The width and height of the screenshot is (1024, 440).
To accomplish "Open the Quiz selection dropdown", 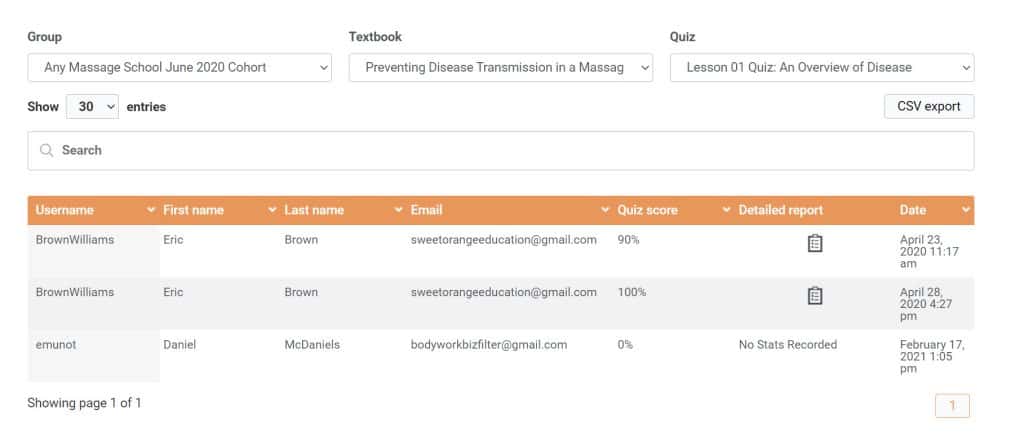I will (821, 68).
